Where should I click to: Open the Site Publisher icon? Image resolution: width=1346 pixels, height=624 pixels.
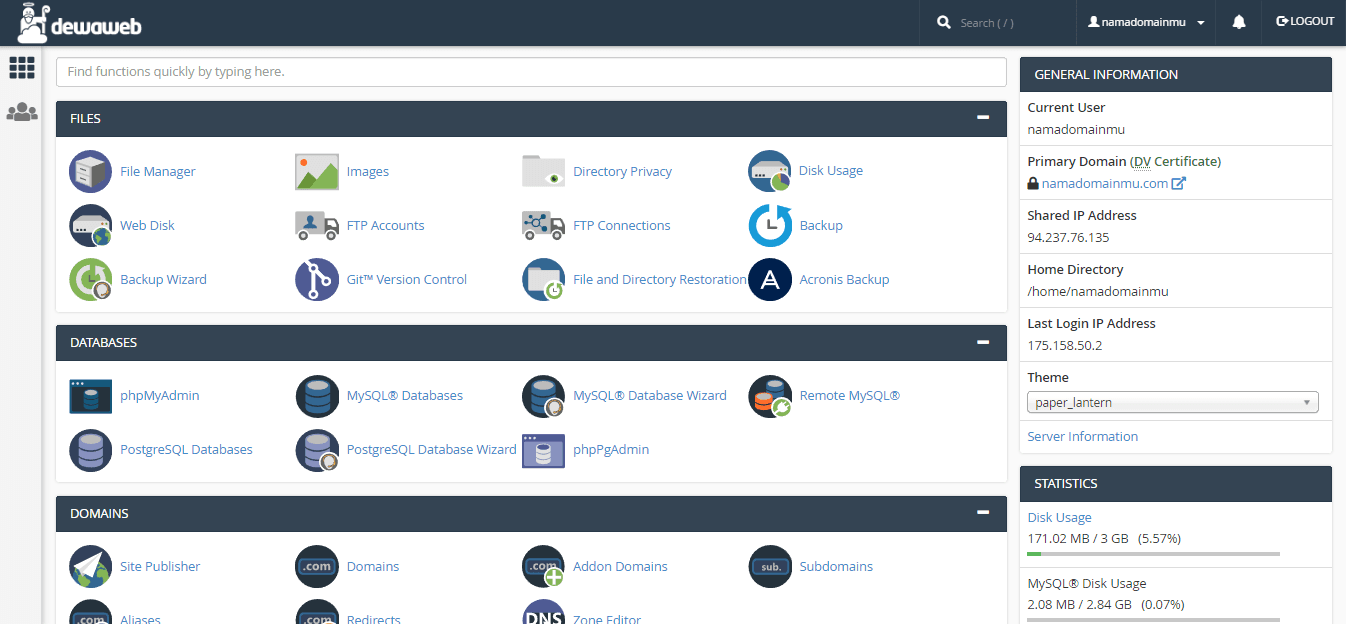[90, 566]
